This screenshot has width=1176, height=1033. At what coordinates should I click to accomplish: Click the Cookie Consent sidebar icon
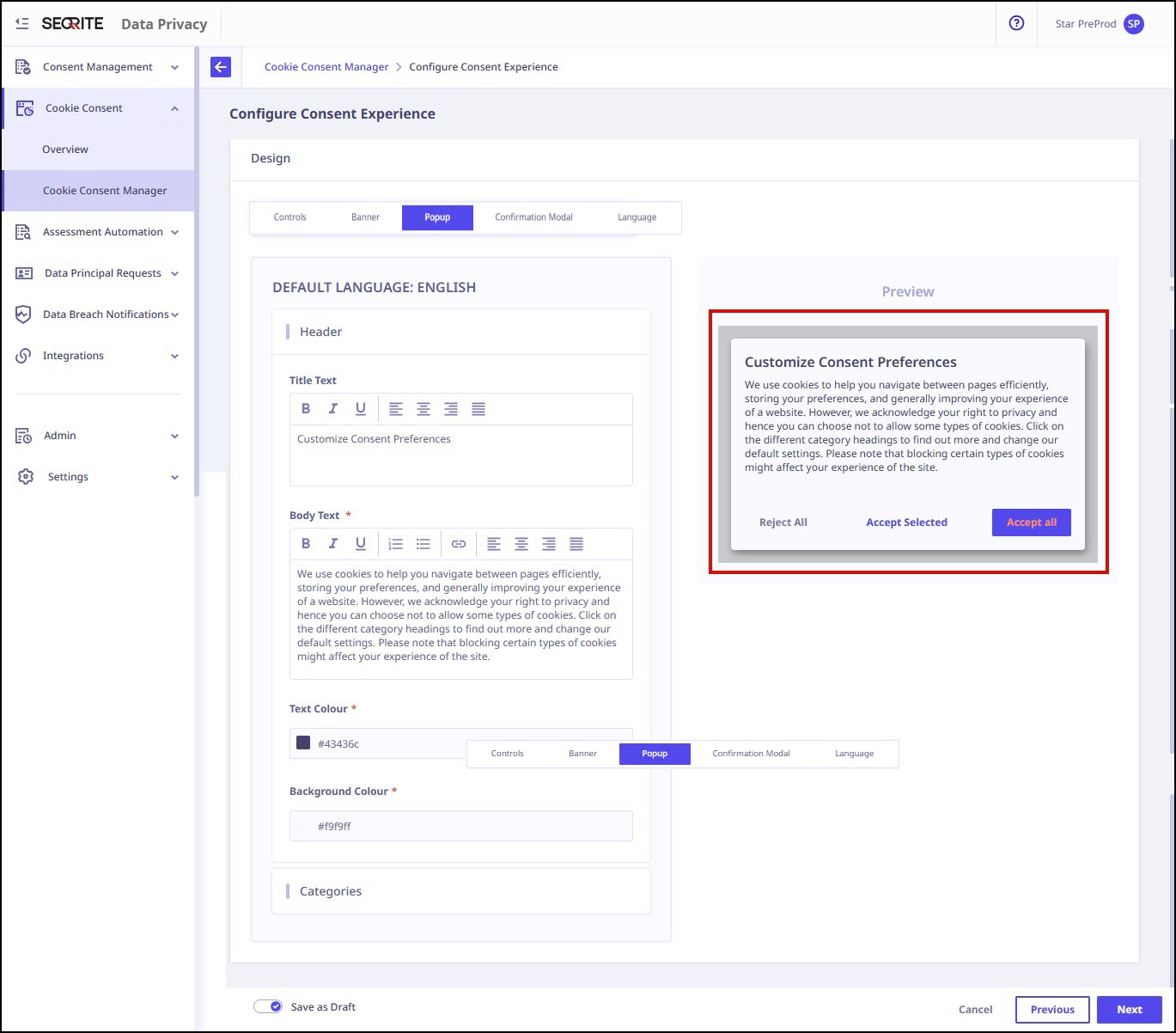click(26, 108)
